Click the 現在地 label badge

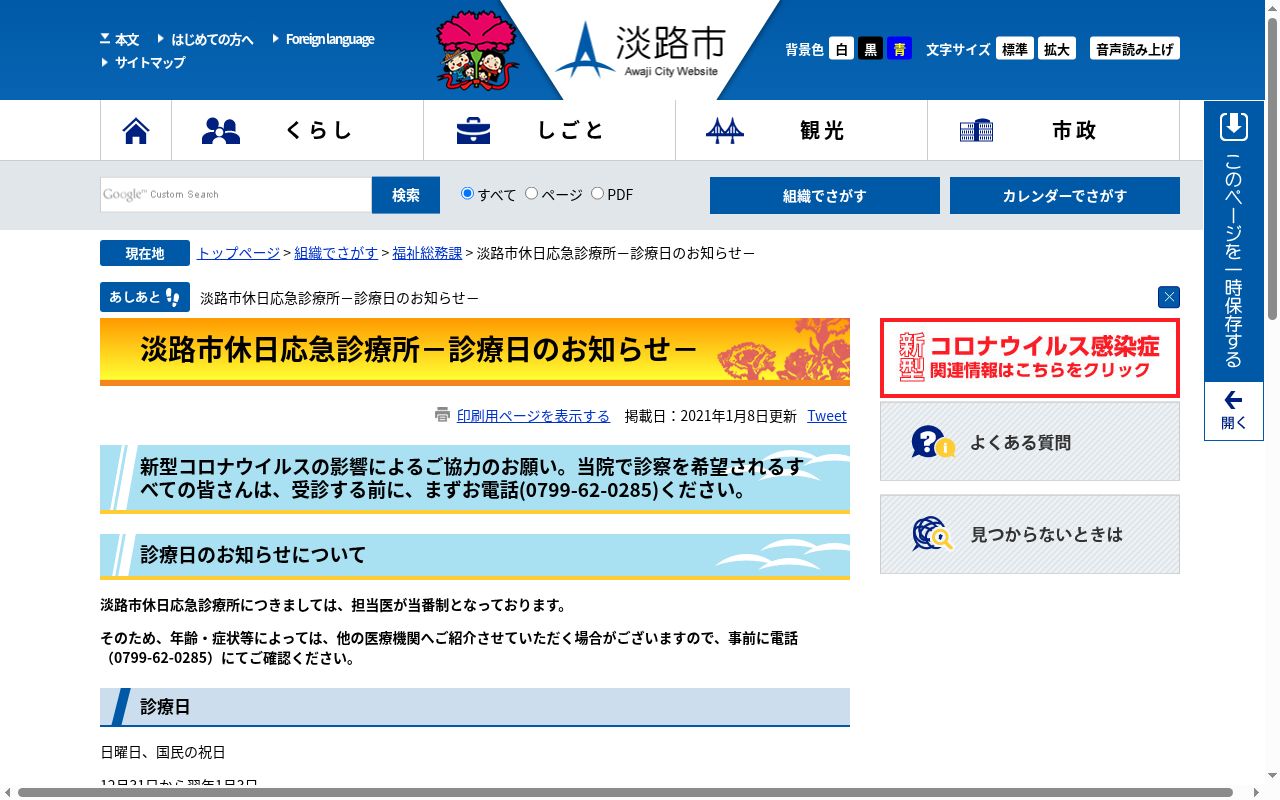[x=145, y=253]
